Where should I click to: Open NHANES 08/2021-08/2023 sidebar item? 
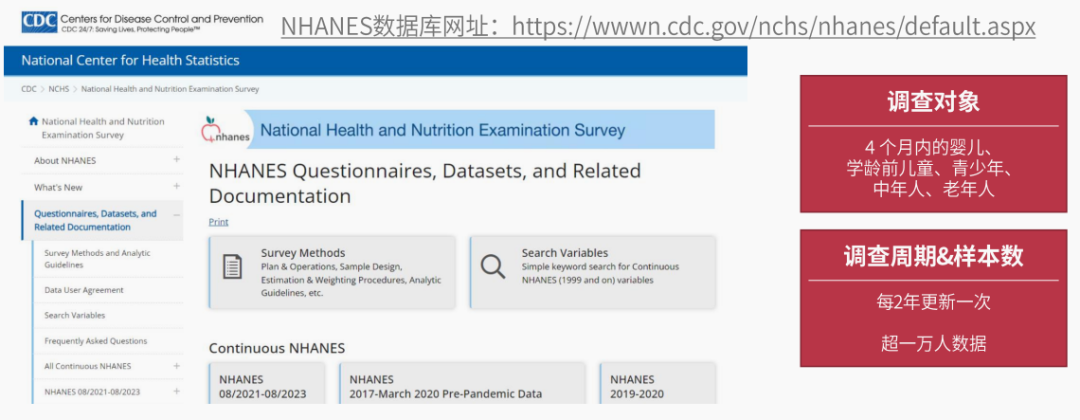[92, 392]
